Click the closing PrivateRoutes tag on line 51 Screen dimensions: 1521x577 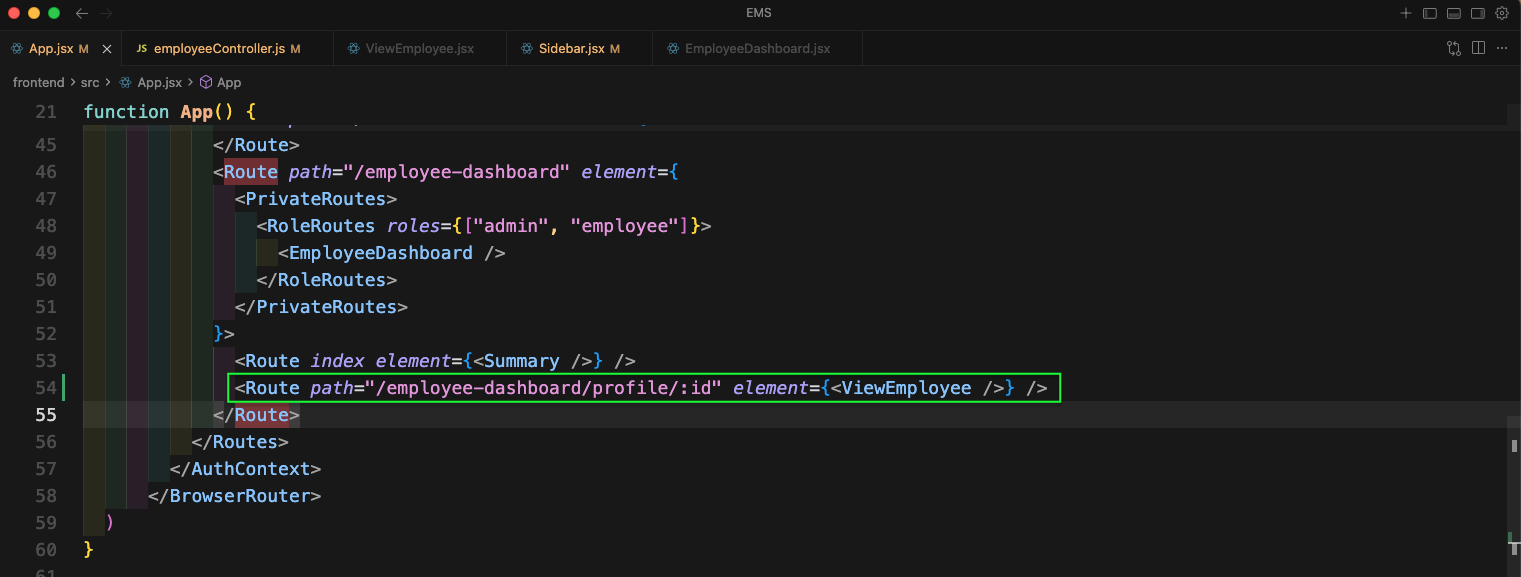click(x=321, y=307)
